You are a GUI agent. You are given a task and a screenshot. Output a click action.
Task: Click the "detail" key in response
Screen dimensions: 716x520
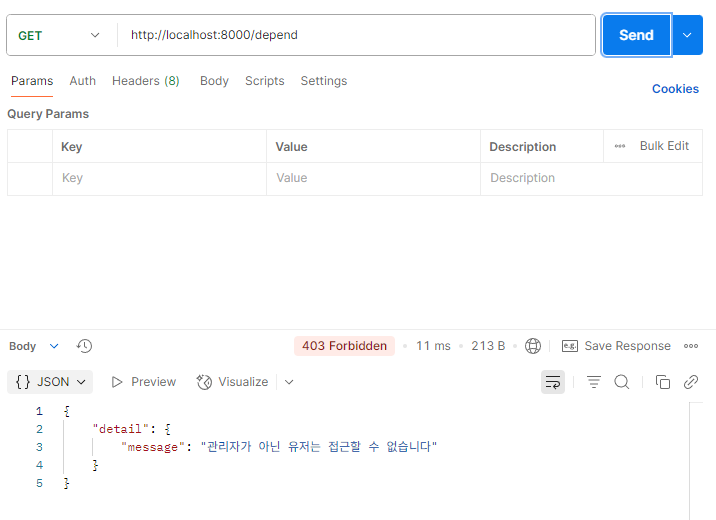pyautogui.click(x=121, y=429)
